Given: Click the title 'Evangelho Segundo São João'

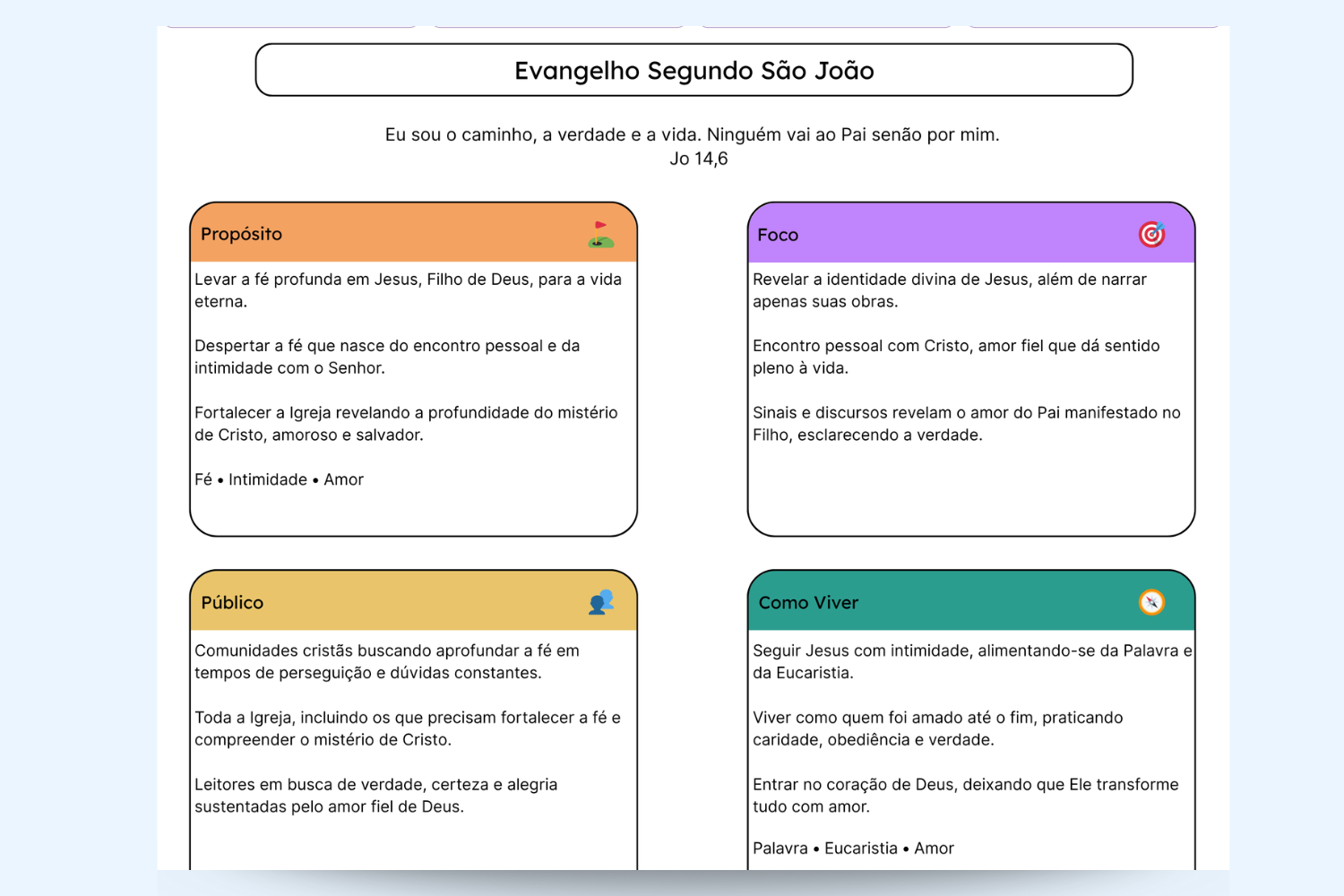Looking at the screenshot, I should (694, 71).
